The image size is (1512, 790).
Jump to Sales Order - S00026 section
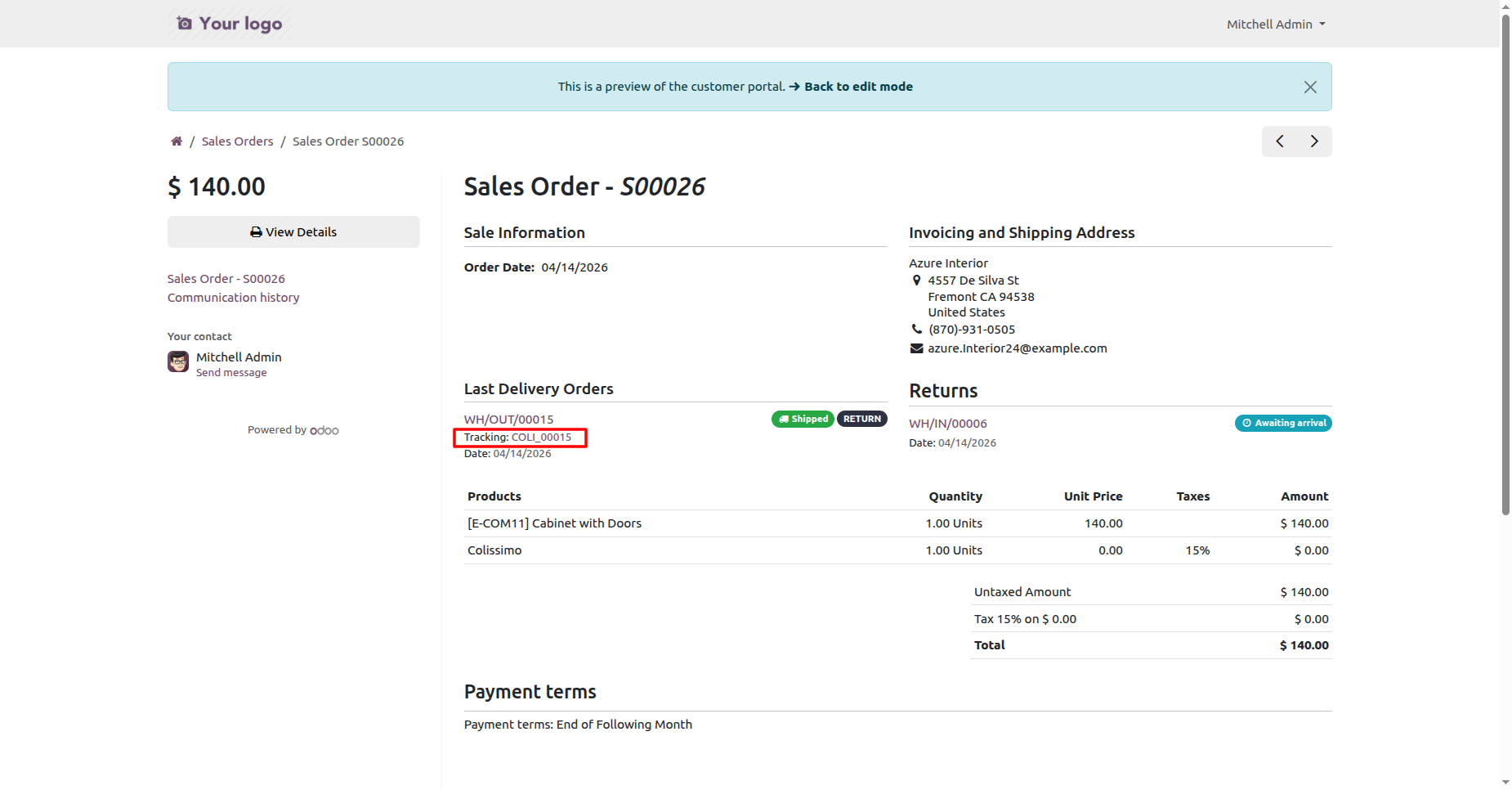coord(226,279)
